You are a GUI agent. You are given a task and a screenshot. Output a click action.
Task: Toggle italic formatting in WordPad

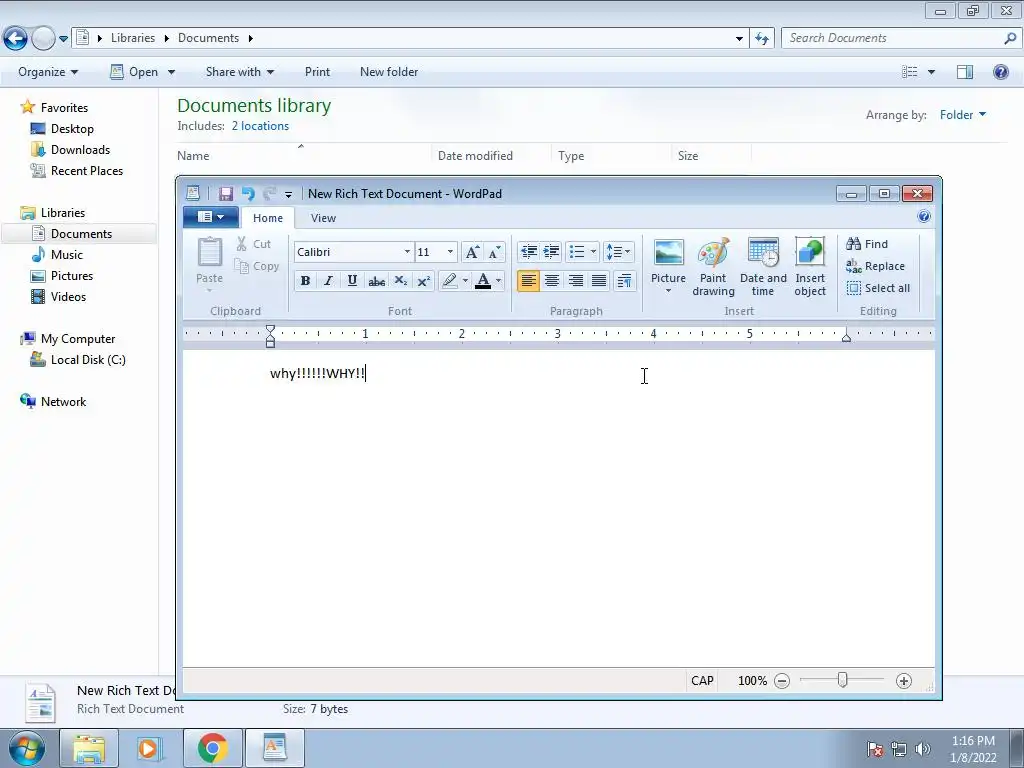[x=328, y=281]
